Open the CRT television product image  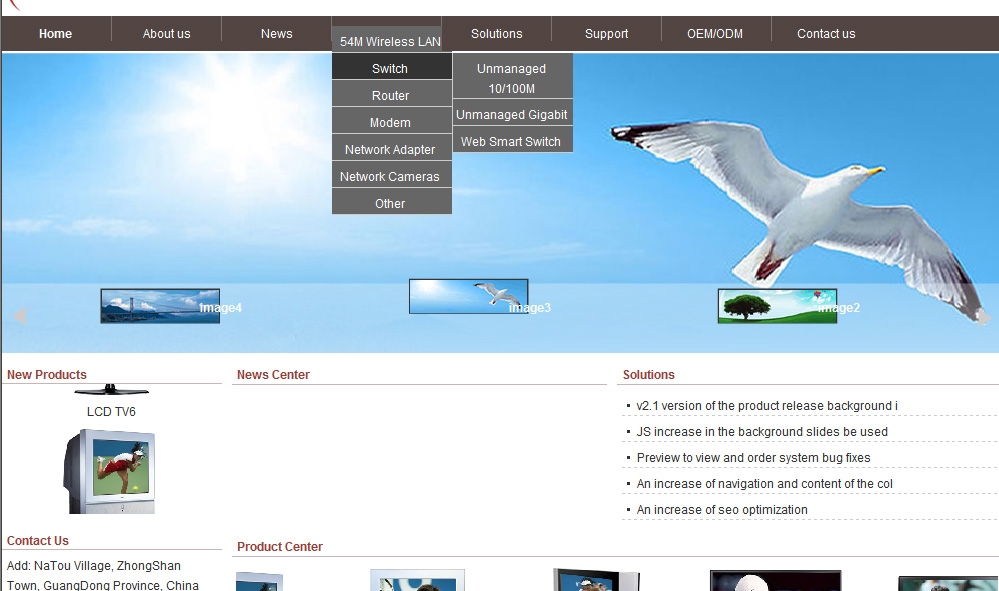(110, 471)
